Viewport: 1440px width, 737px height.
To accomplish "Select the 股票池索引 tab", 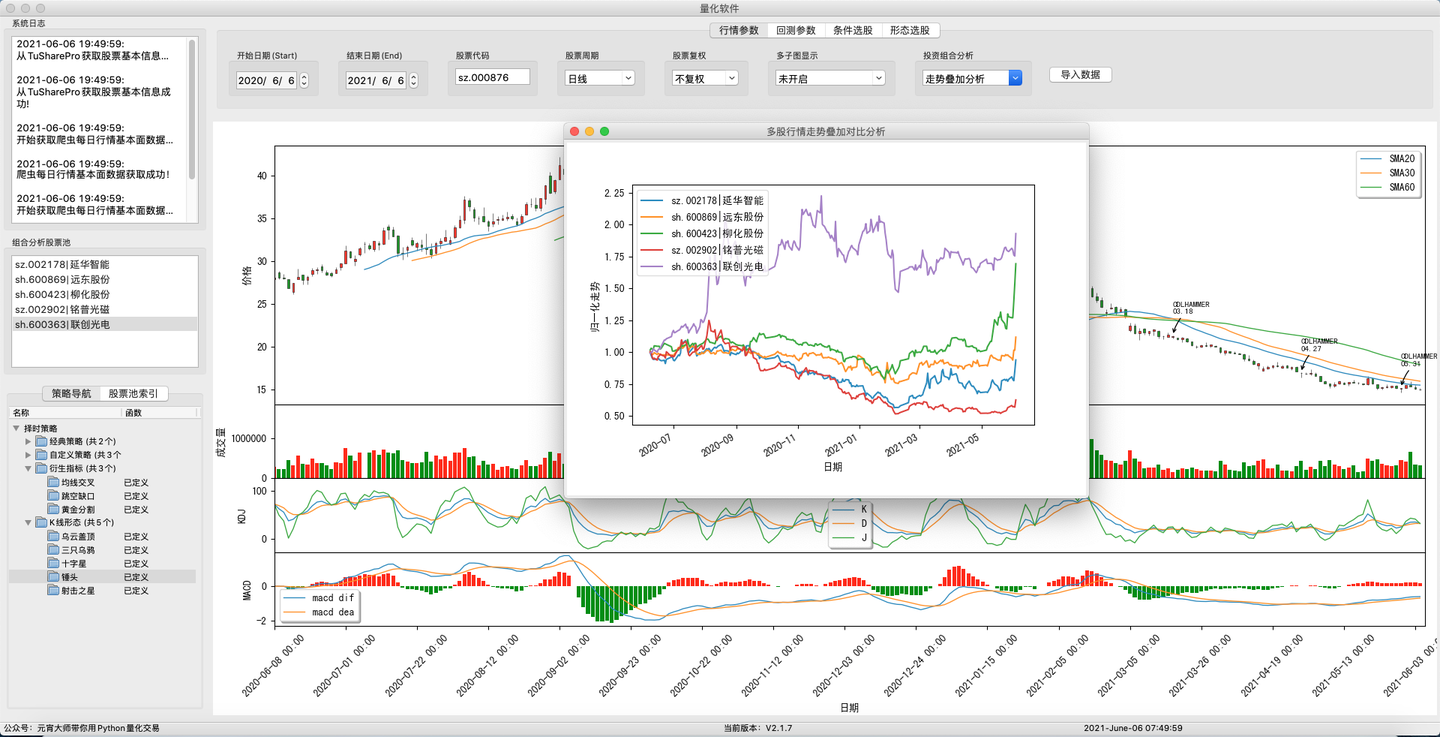I will (134, 393).
